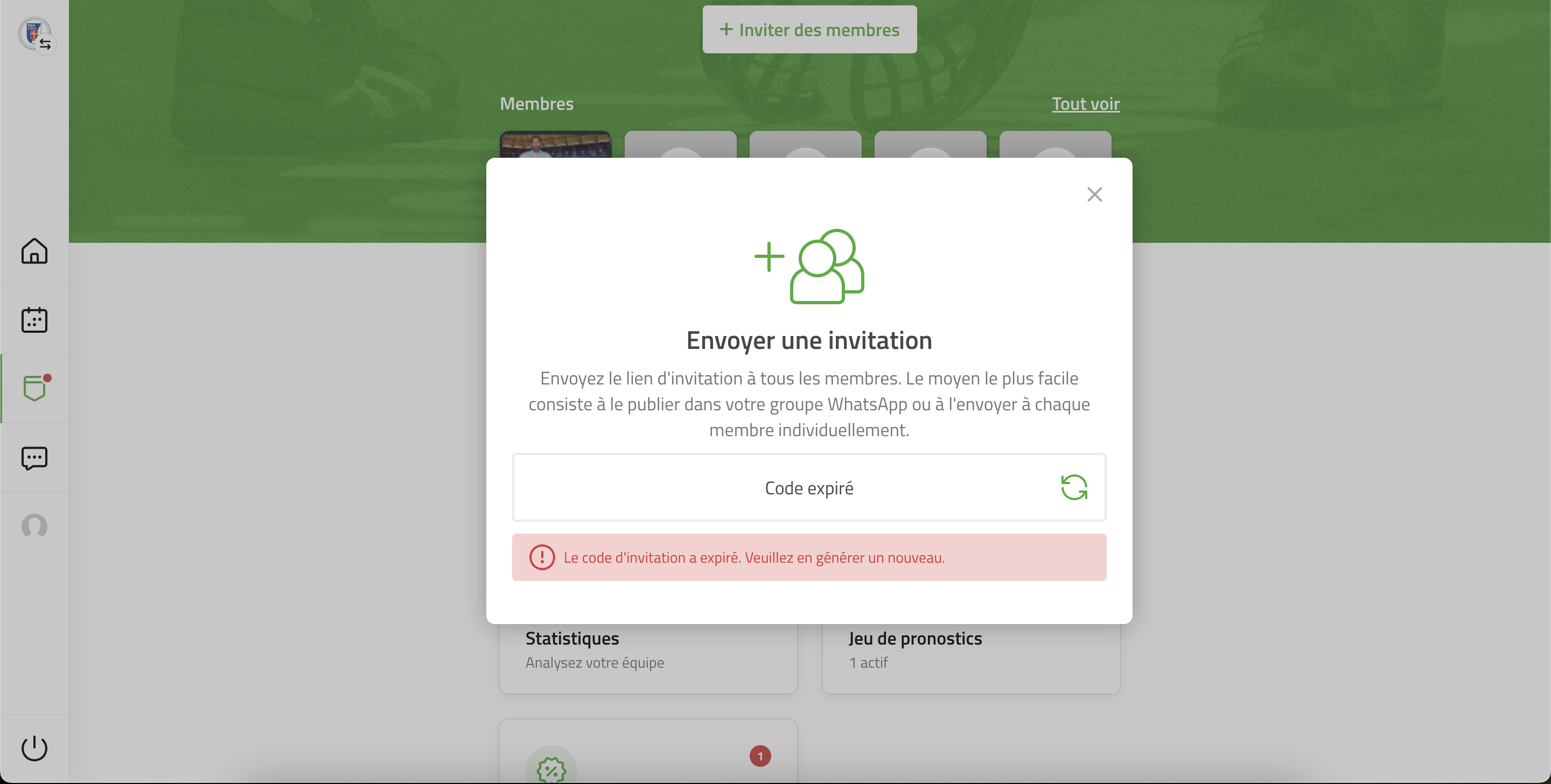Click the regenerate invitation code icon
The image size is (1551, 784).
(1073, 487)
